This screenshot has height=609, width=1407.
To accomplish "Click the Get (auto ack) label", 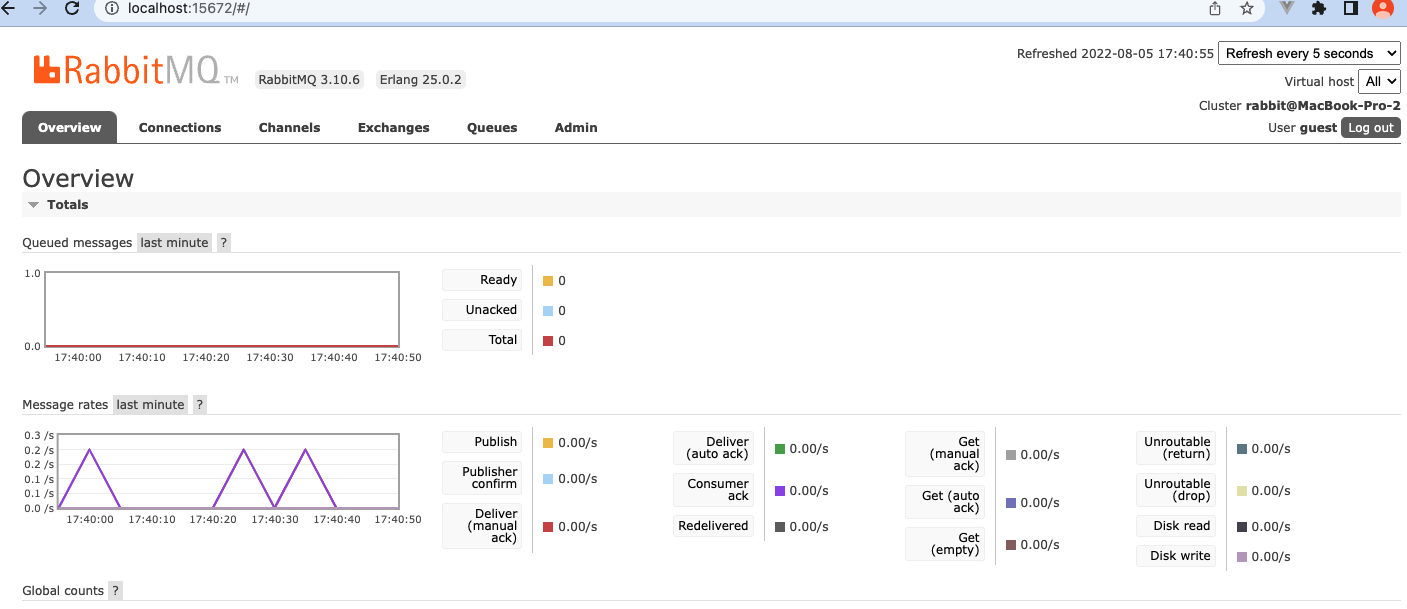I will [945, 502].
